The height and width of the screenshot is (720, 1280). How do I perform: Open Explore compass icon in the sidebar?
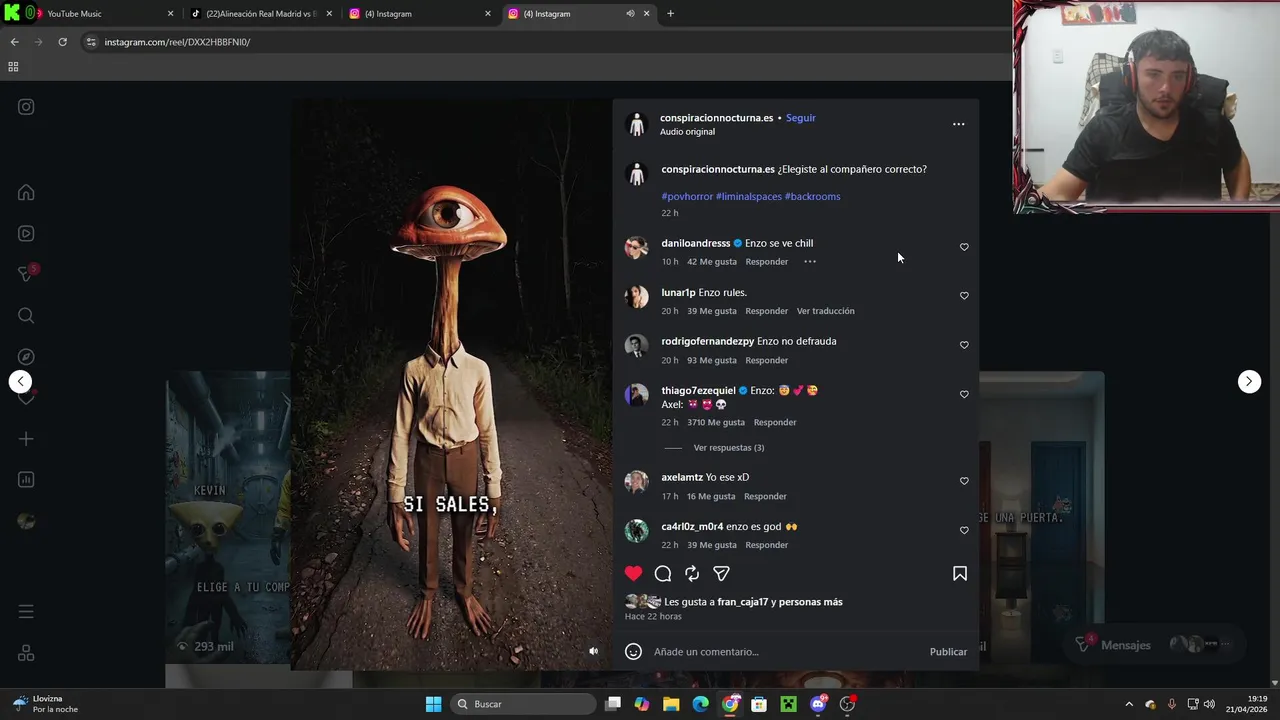coord(26,357)
